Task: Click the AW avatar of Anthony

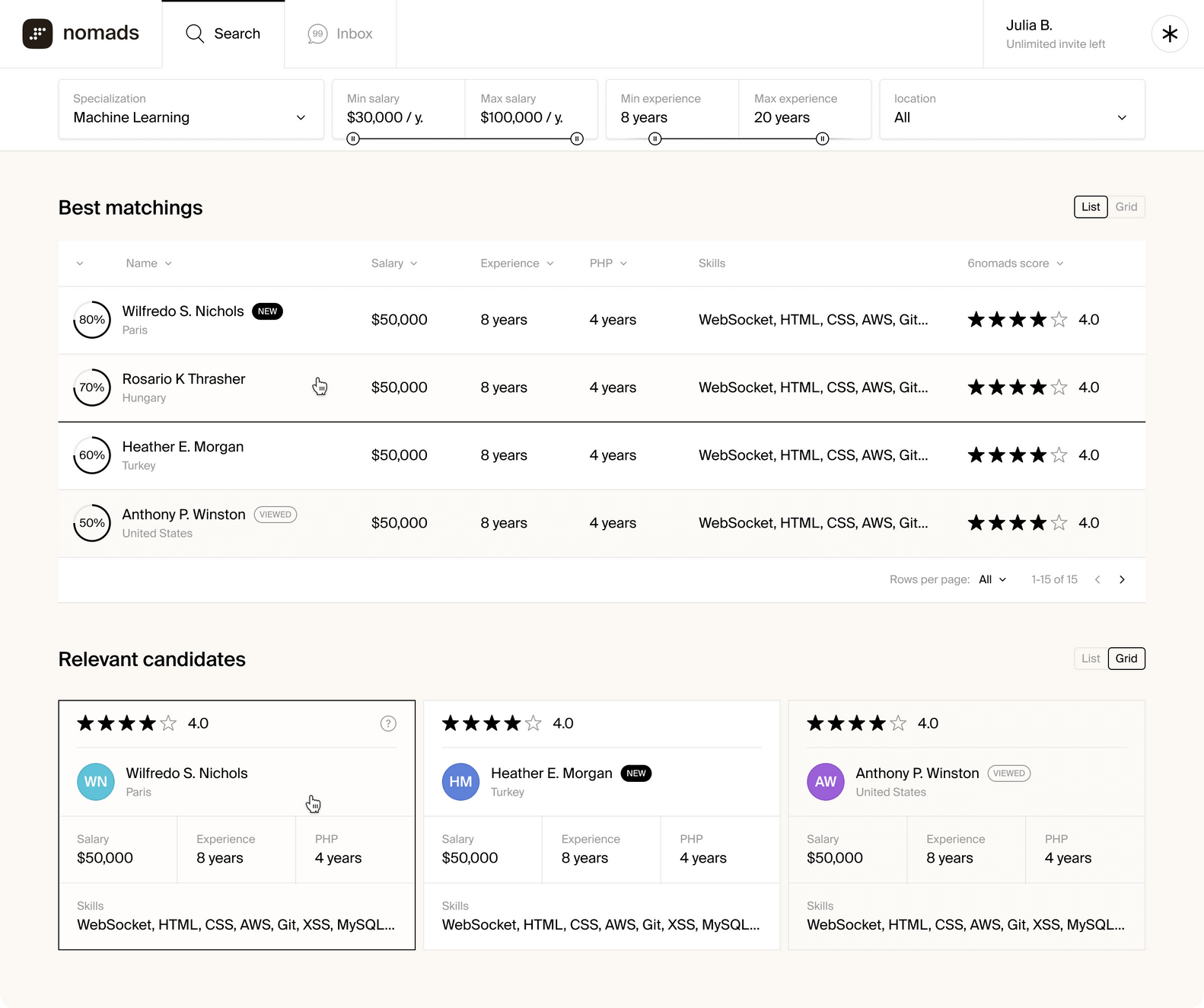Action: click(x=825, y=782)
